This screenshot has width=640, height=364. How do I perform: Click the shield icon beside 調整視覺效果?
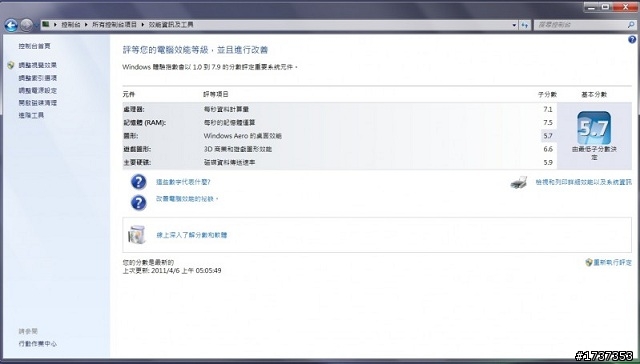(11, 65)
